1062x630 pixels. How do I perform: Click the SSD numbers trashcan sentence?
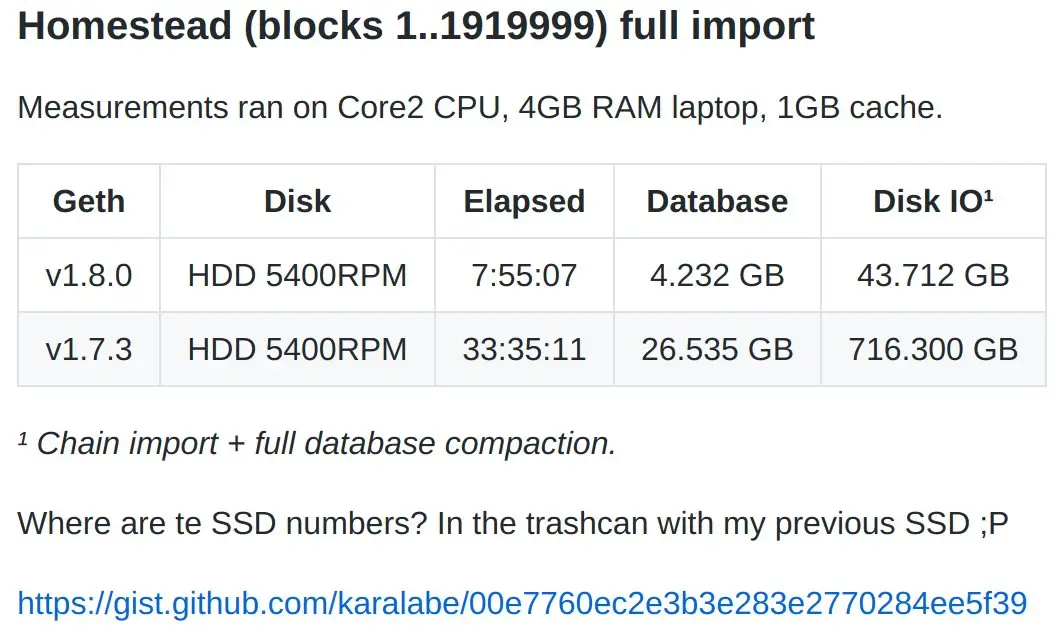[x=513, y=523]
